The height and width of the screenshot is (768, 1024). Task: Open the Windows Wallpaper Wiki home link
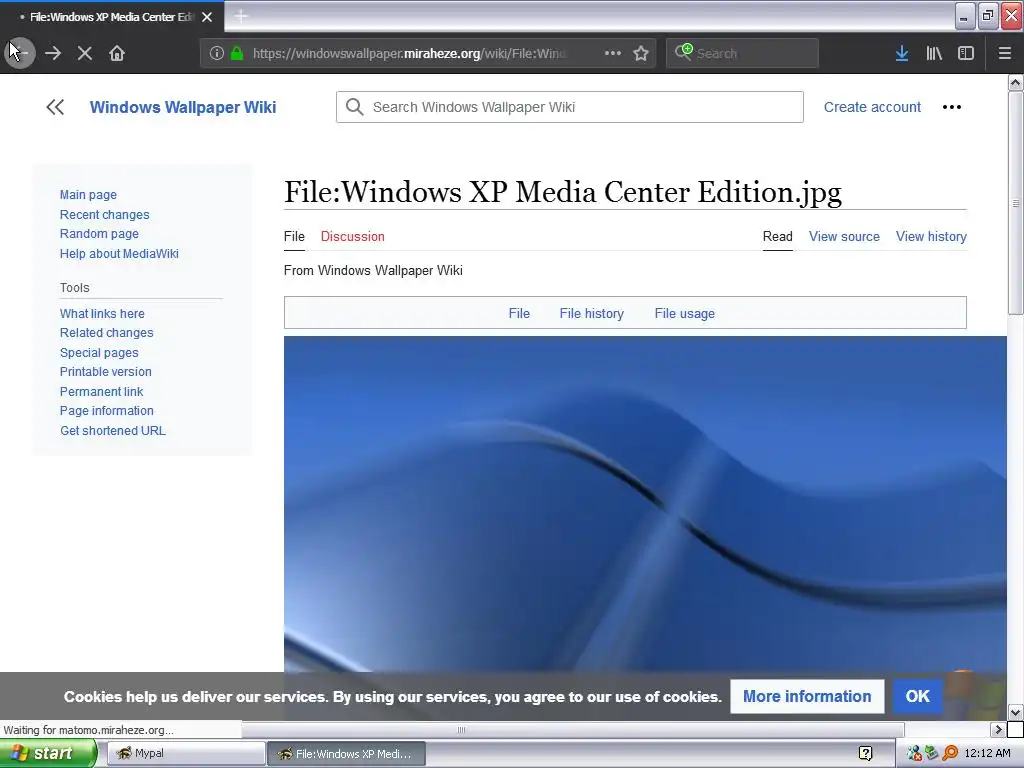183,107
